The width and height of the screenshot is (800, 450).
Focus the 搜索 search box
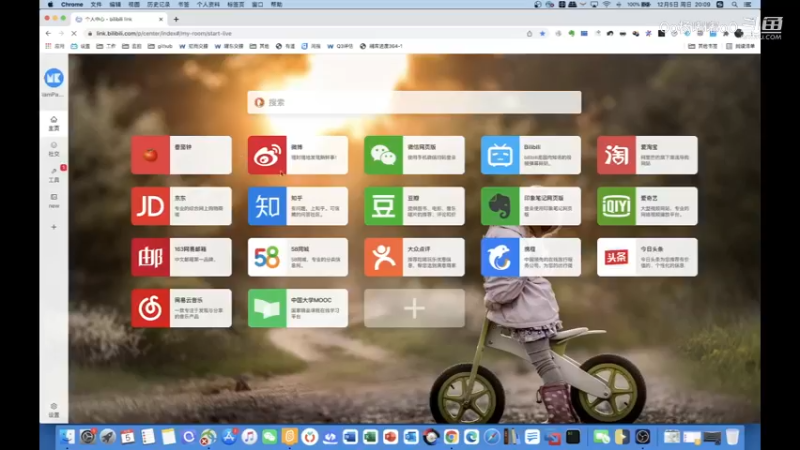[x=414, y=102]
